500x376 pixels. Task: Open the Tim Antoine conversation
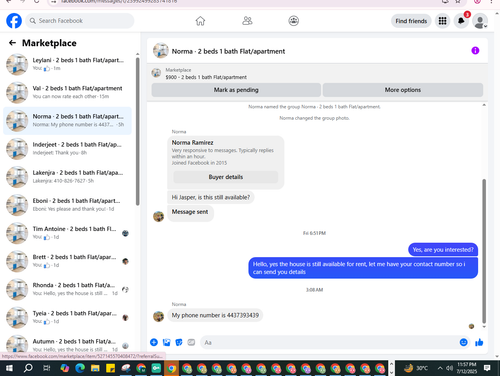point(68,233)
